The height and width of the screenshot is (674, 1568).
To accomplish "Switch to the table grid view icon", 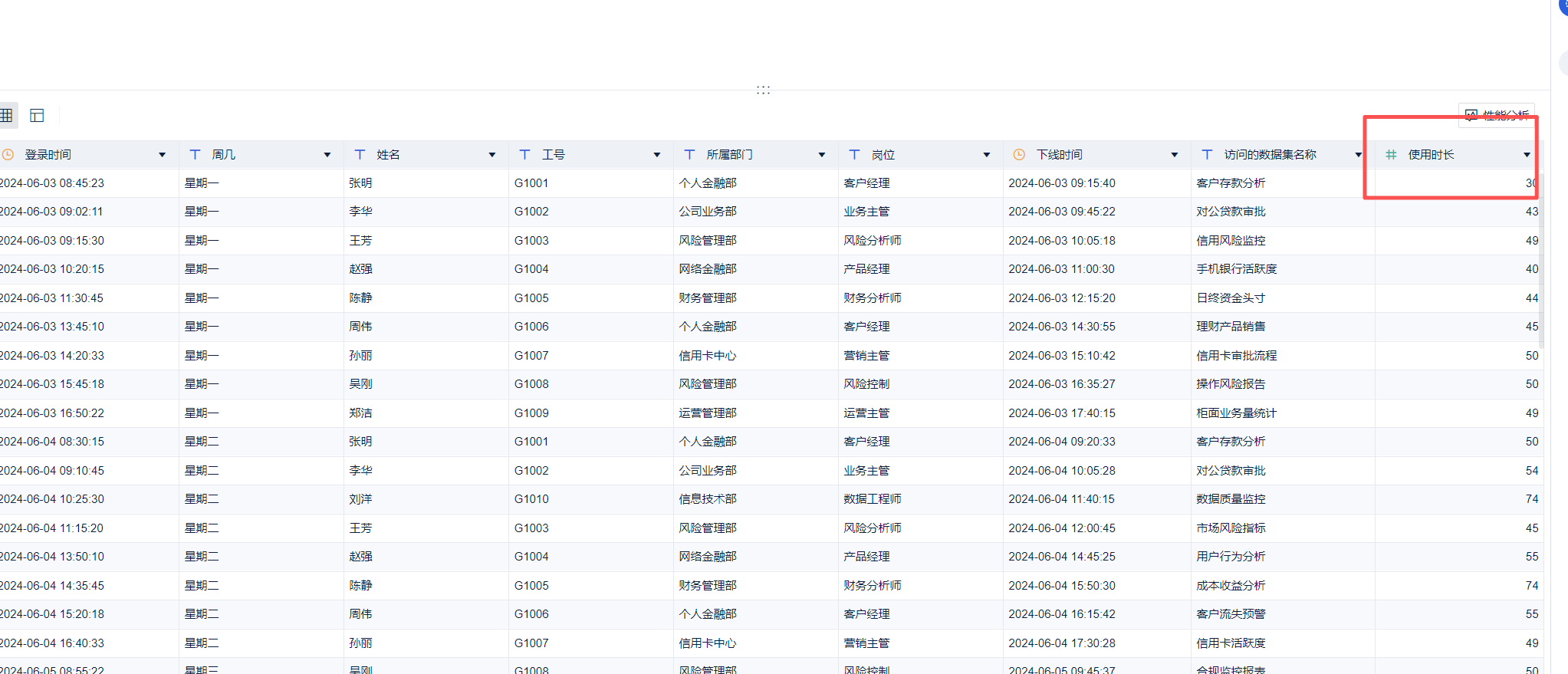I will [7, 116].
